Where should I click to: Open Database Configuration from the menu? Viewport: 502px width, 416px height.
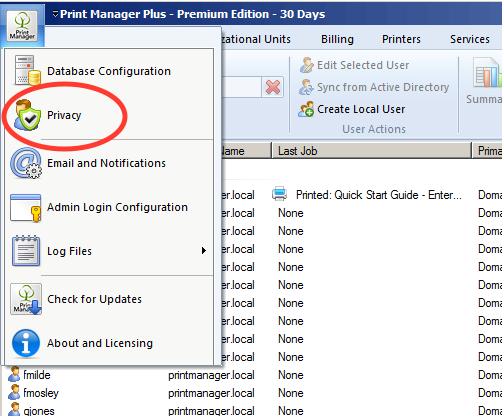tap(109, 71)
